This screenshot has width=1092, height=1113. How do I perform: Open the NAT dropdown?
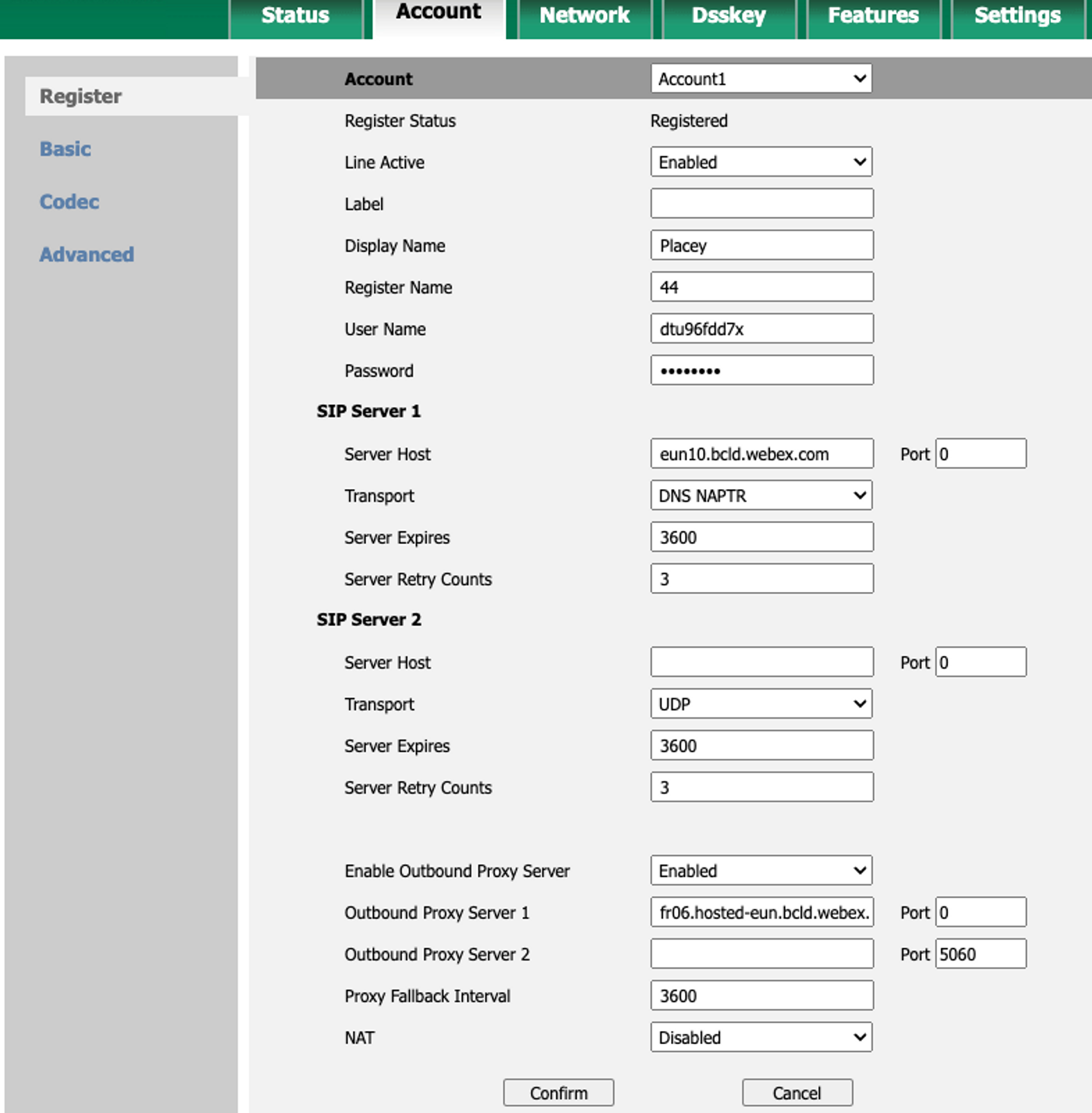[x=762, y=1038]
